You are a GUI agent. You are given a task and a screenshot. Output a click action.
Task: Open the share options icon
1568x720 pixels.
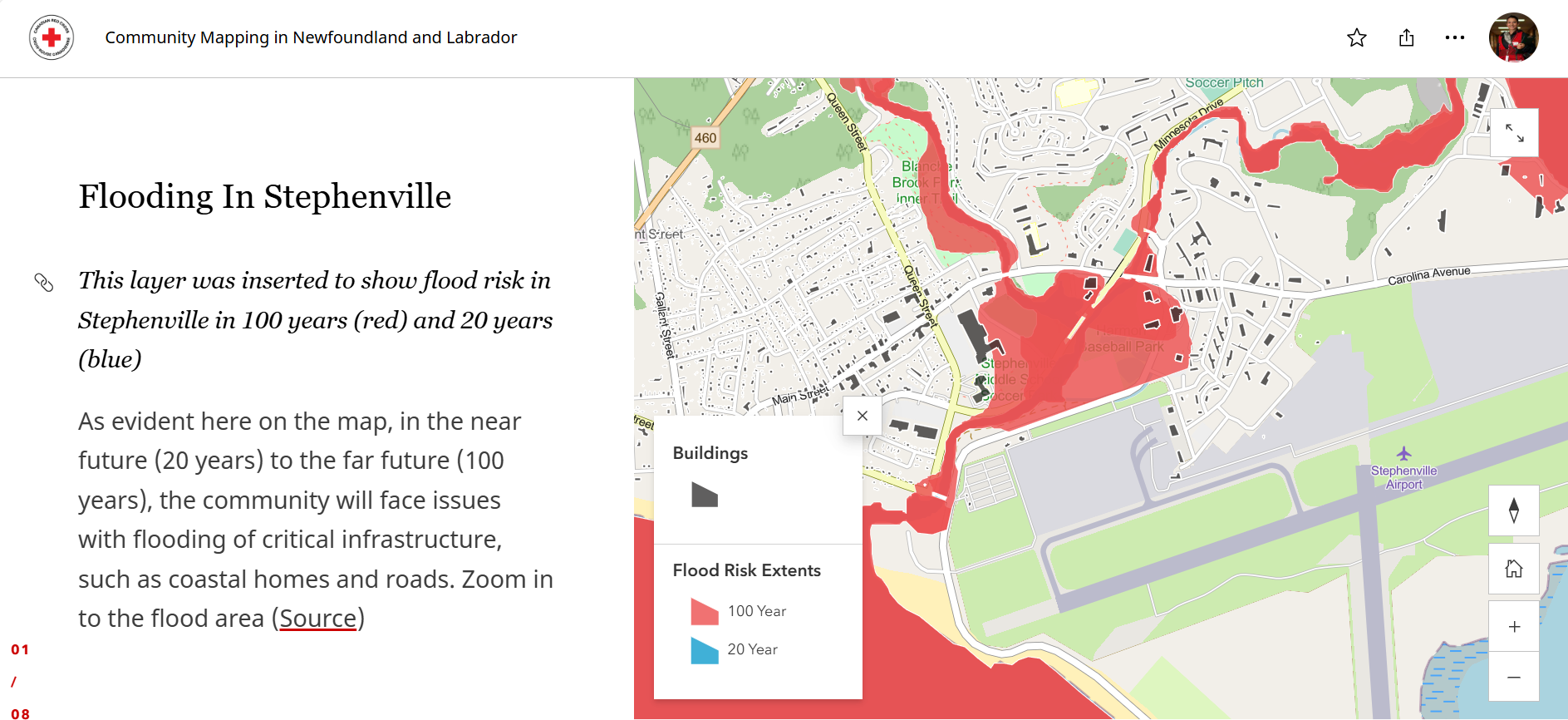1406,38
